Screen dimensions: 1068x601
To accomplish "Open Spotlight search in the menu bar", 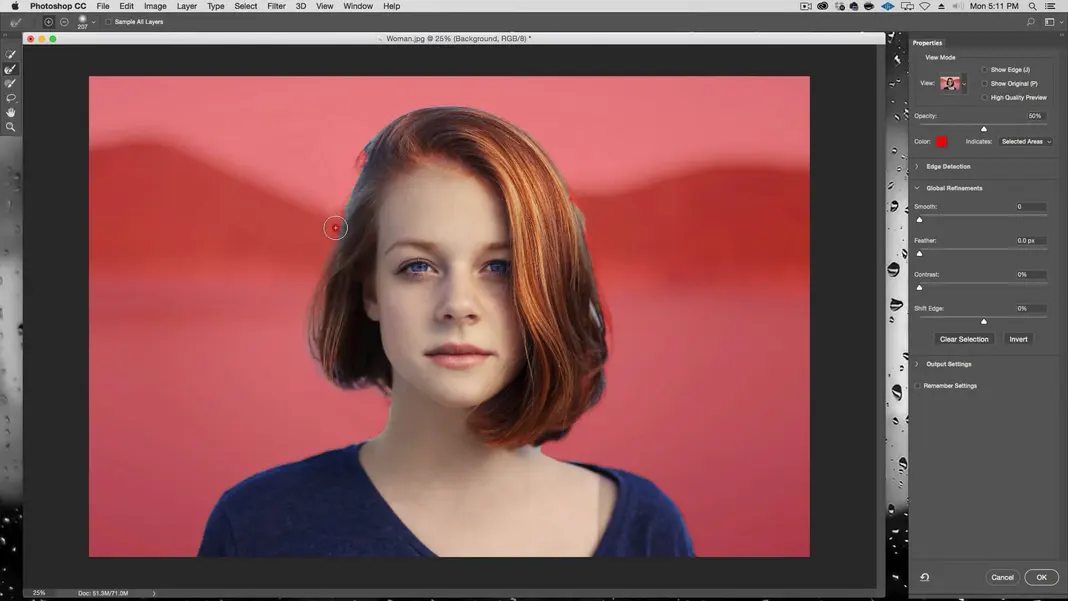I will coord(1033,6).
